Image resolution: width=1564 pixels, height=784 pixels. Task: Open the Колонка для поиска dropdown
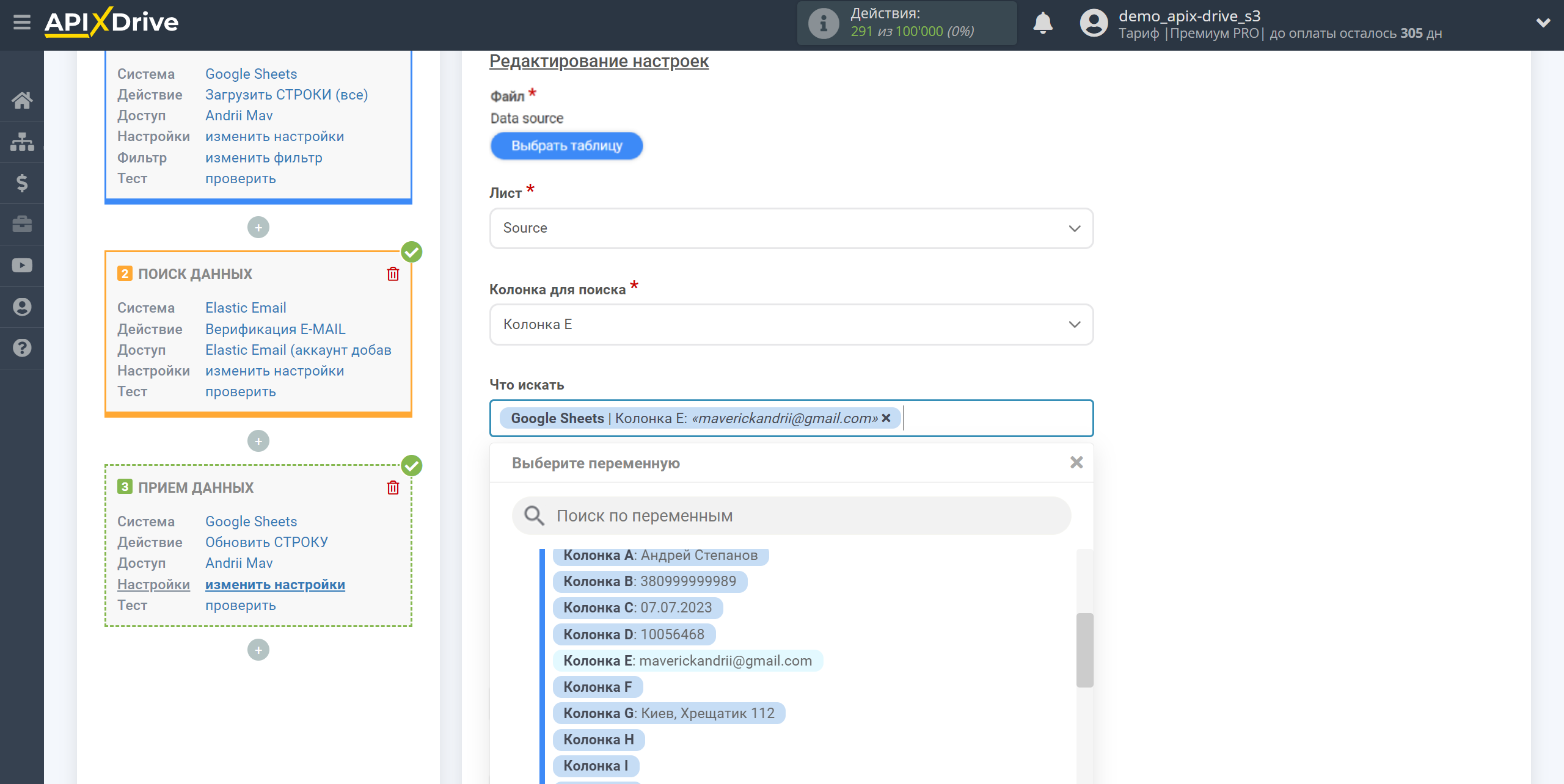tap(791, 325)
